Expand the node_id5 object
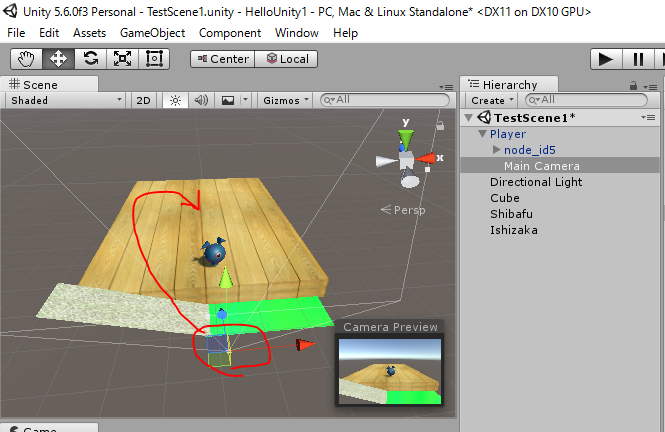This screenshot has height=432, width=665. [497, 150]
